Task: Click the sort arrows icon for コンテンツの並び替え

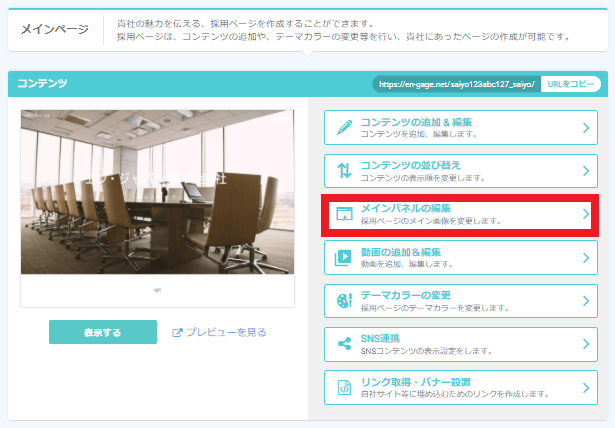Action: click(x=344, y=171)
